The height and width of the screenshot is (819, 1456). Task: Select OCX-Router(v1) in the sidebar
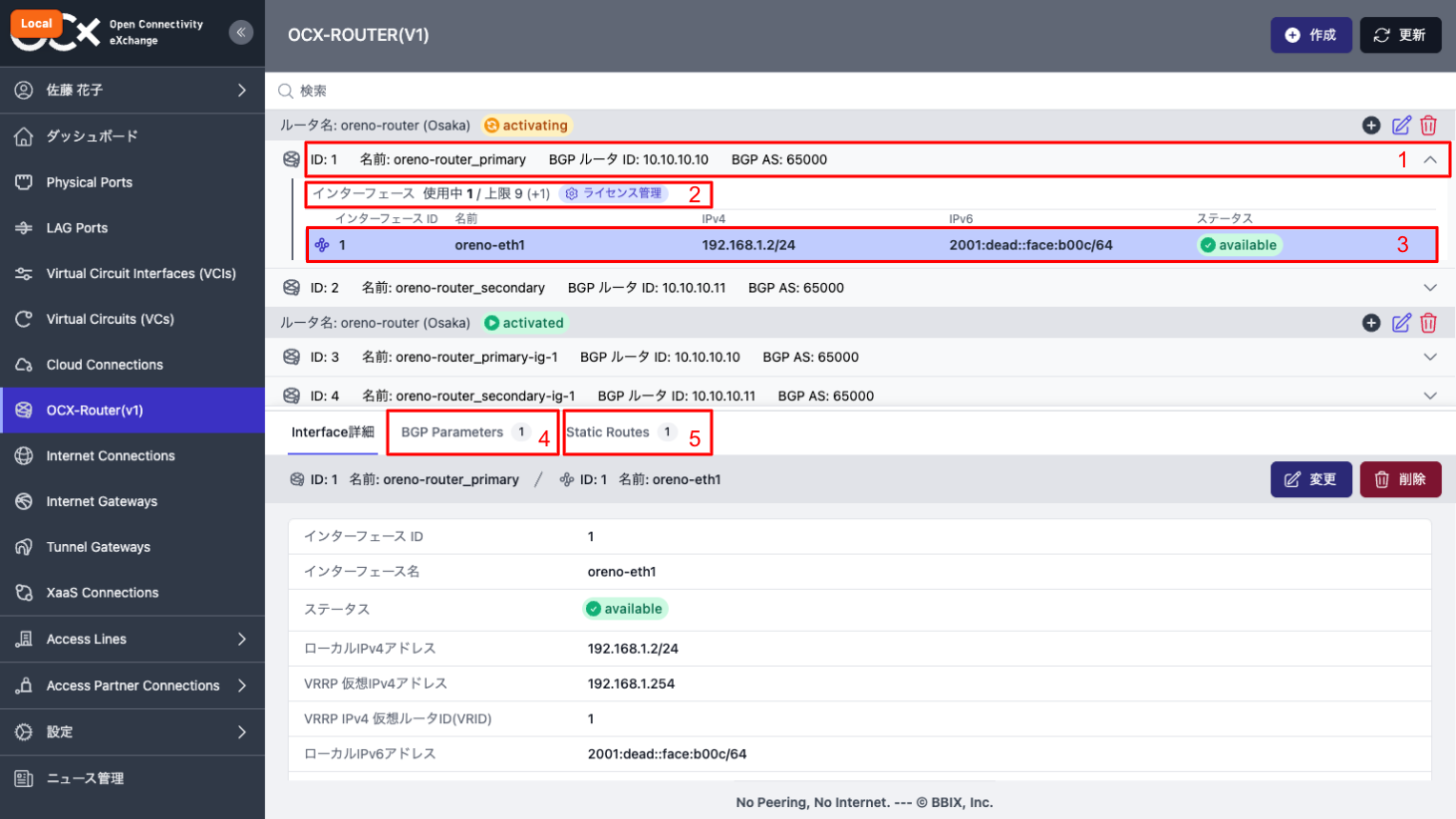133,410
